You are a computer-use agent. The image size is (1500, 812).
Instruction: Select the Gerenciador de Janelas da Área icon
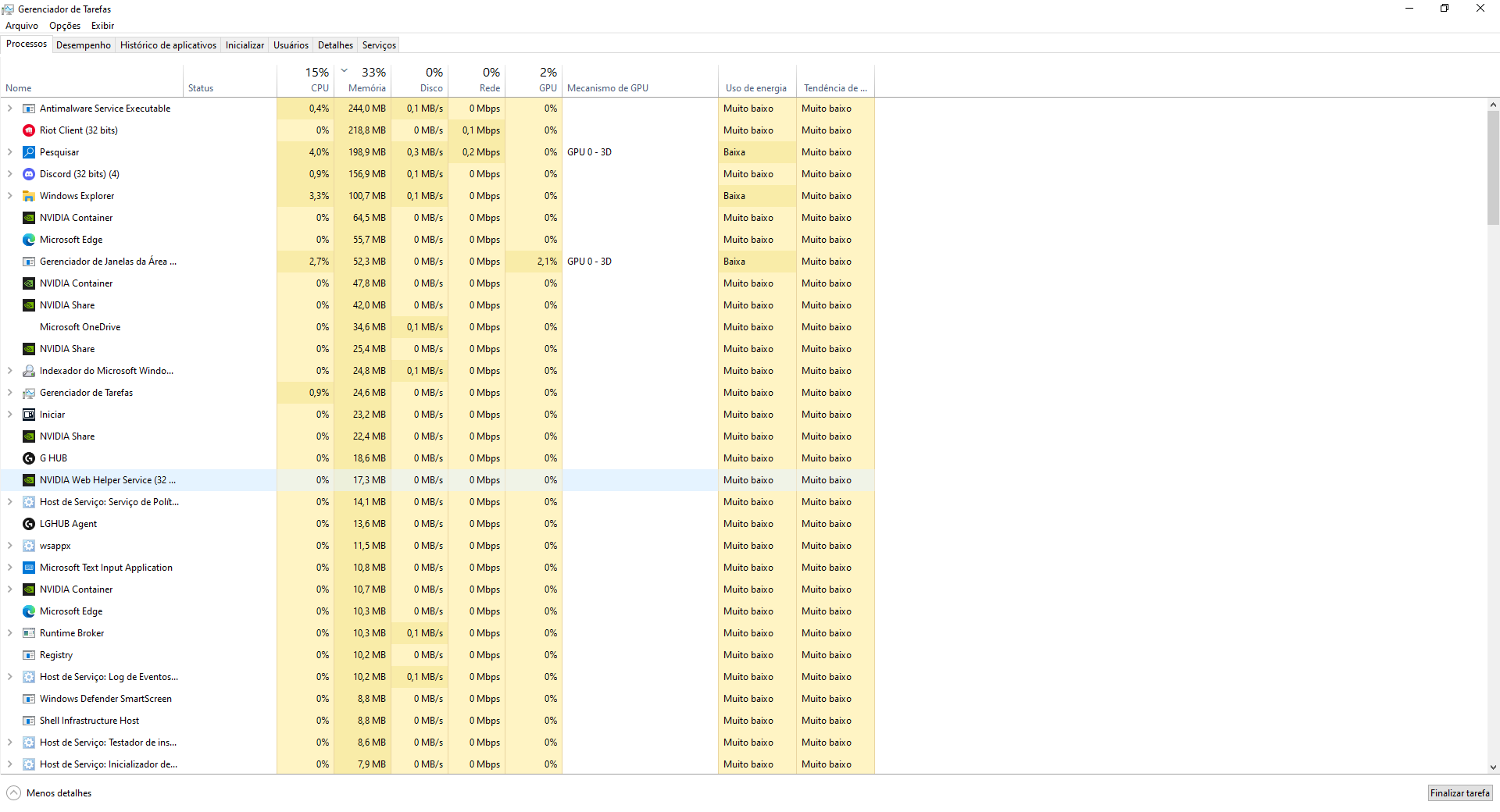(29, 262)
